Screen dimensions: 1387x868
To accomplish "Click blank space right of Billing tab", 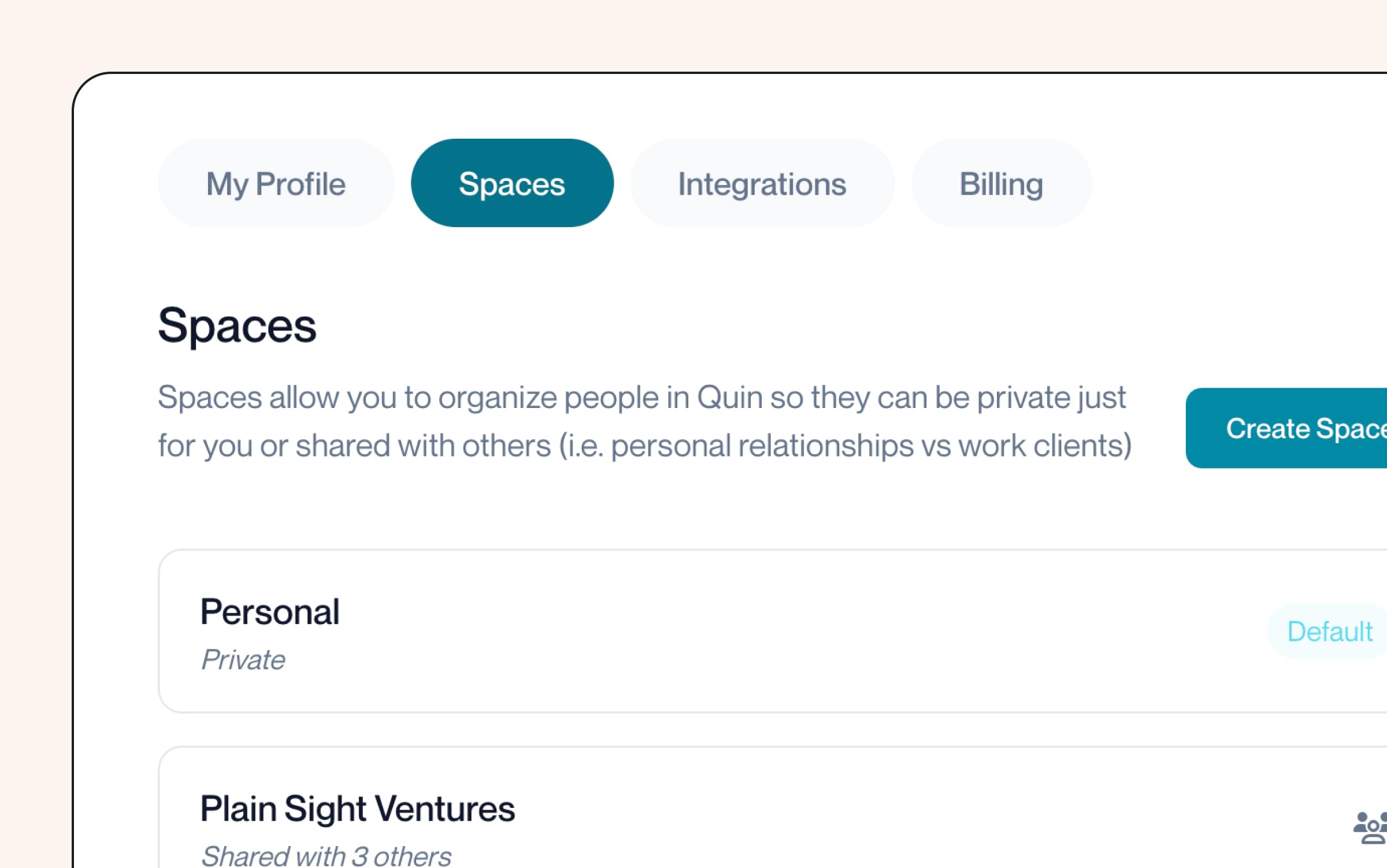I will [1237, 183].
